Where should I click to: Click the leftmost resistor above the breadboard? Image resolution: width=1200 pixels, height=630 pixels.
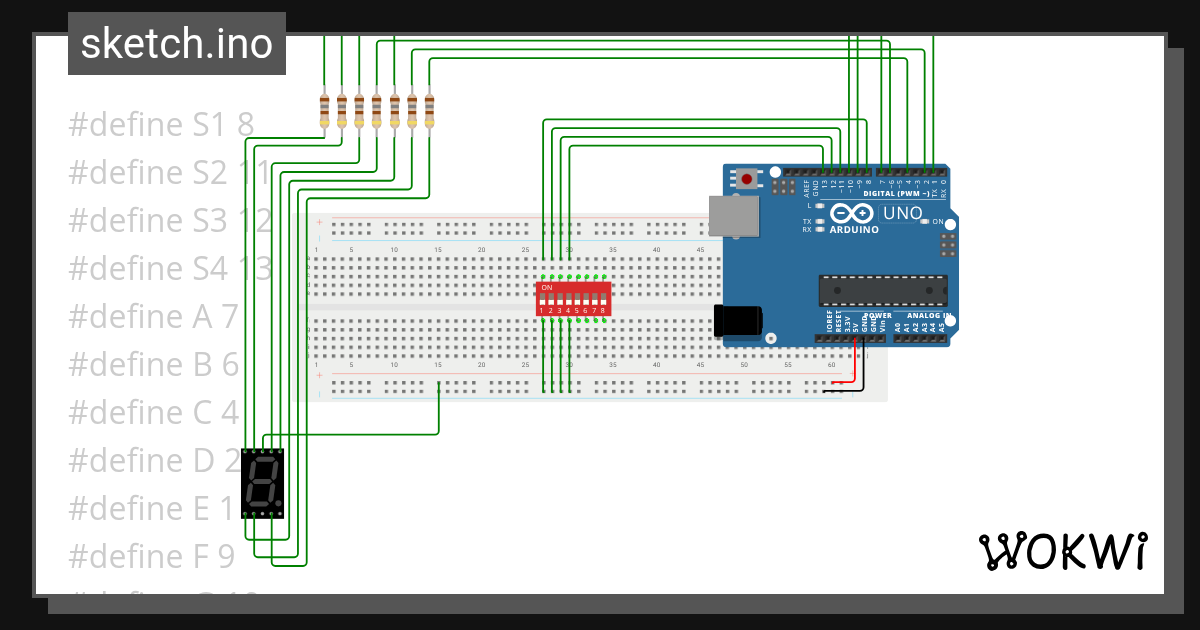[x=324, y=108]
